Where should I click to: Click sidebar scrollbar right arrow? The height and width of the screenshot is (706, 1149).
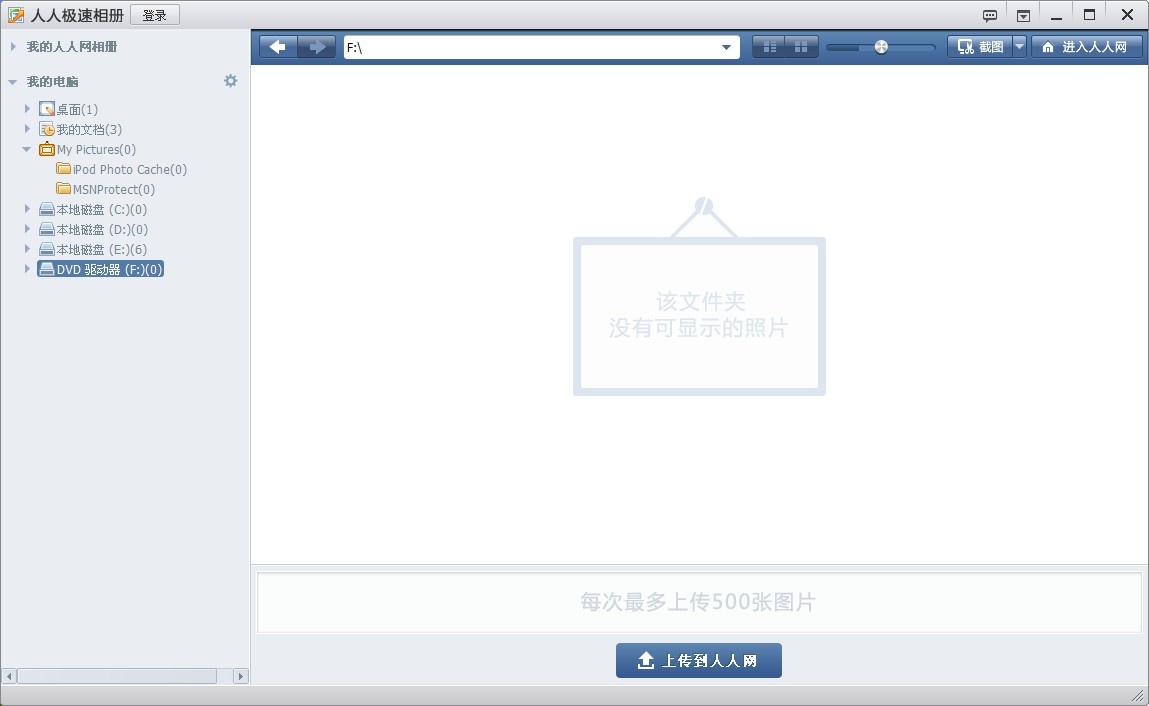click(240, 676)
